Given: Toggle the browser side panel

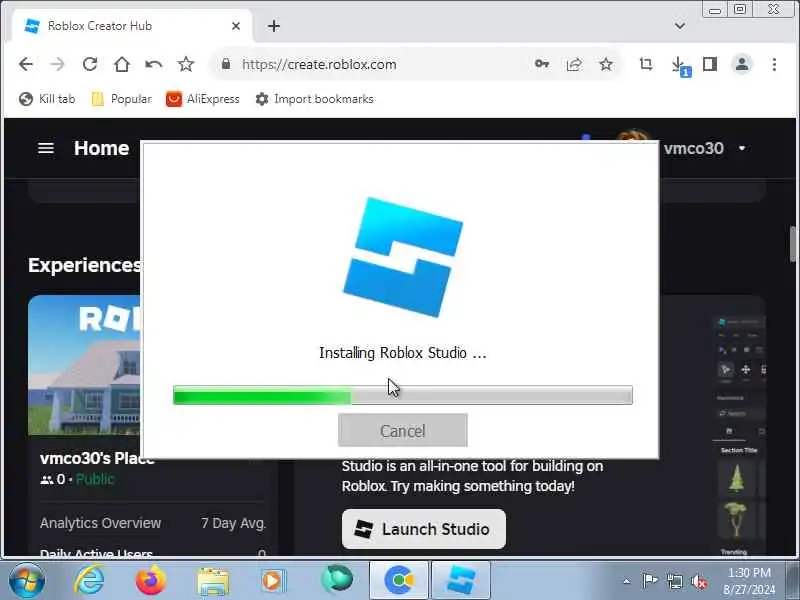Looking at the screenshot, I should tap(710, 64).
